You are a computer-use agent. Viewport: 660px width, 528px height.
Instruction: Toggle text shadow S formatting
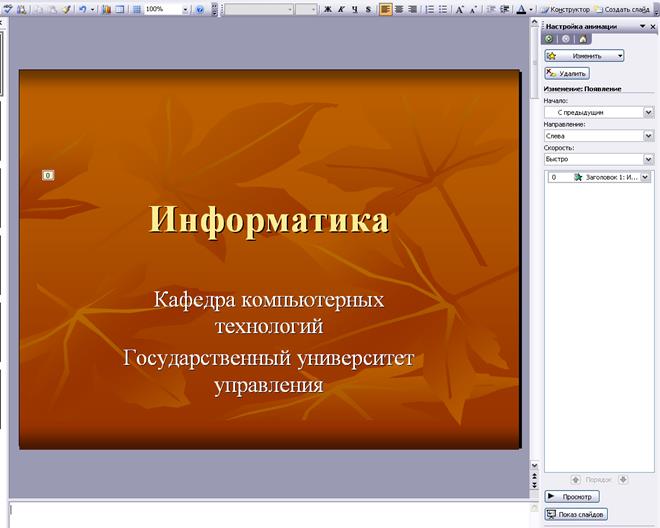pos(368,9)
